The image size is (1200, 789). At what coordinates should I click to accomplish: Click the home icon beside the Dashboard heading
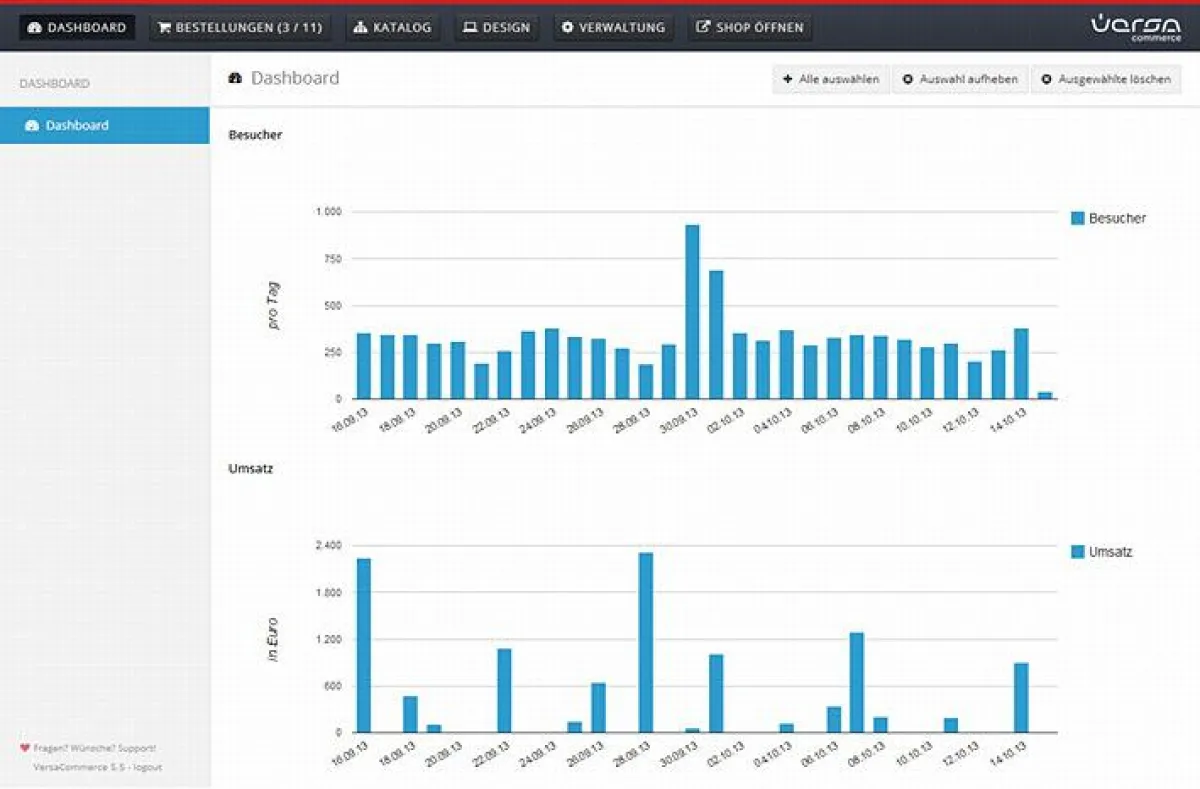pyautogui.click(x=235, y=77)
